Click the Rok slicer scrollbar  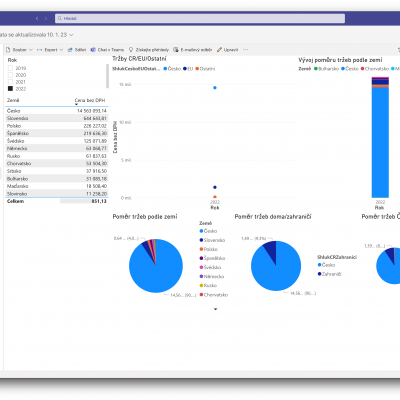pyautogui.click(x=107, y=76)
